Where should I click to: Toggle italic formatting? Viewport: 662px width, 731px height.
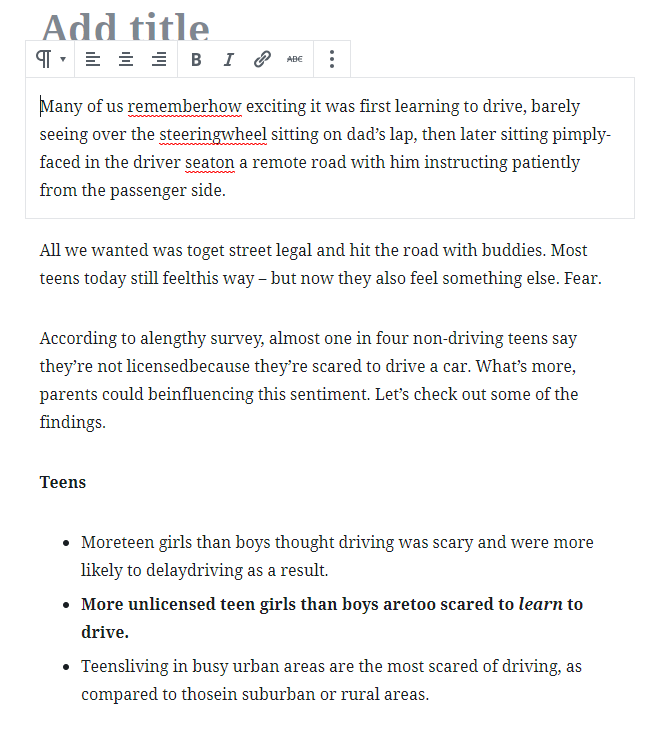pyautogui.click(x=228, y=59)
